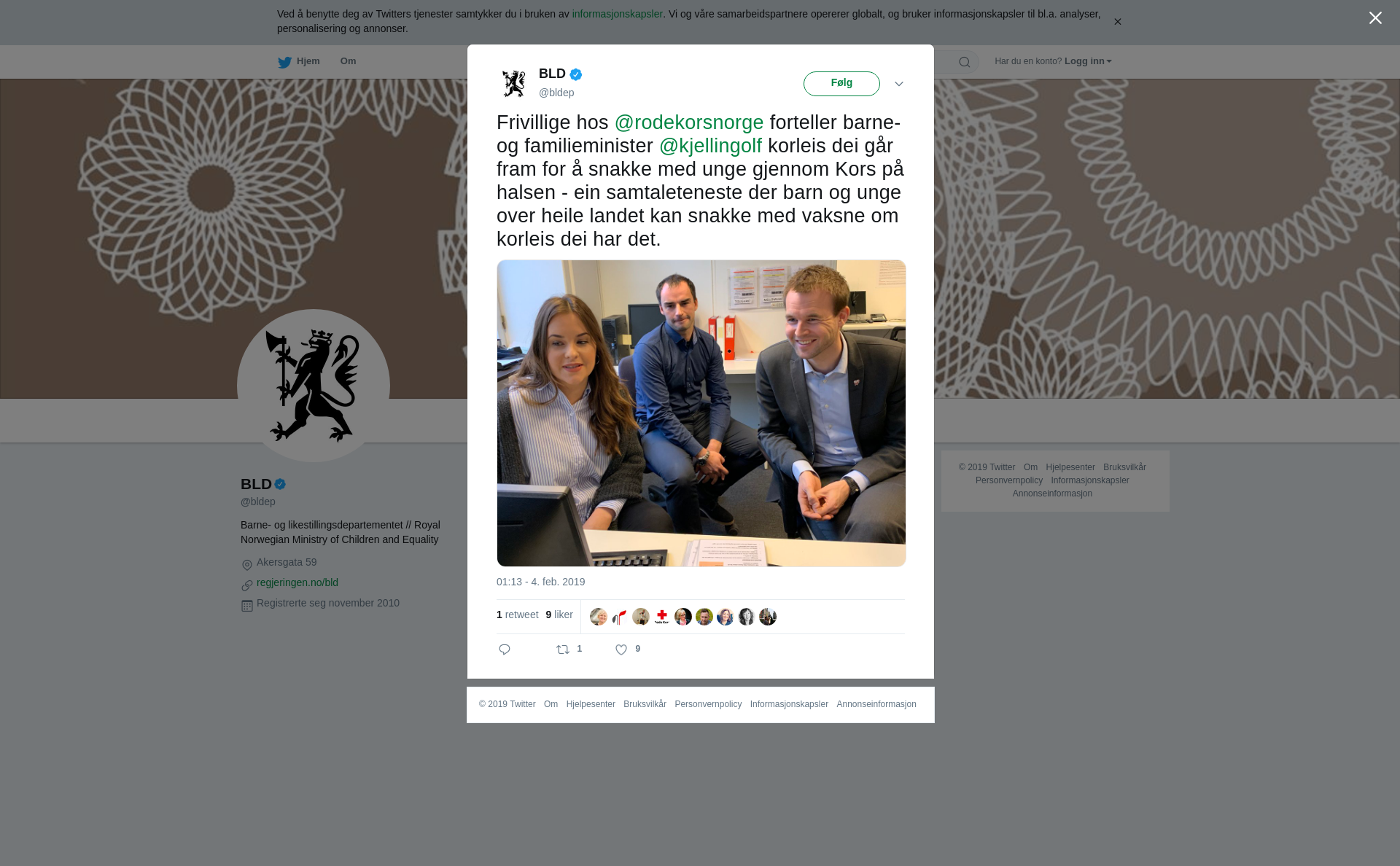This screenshot has height=866, width=1400.
Task: Click the reply speech bubble icon
Action: click(505, 649)
